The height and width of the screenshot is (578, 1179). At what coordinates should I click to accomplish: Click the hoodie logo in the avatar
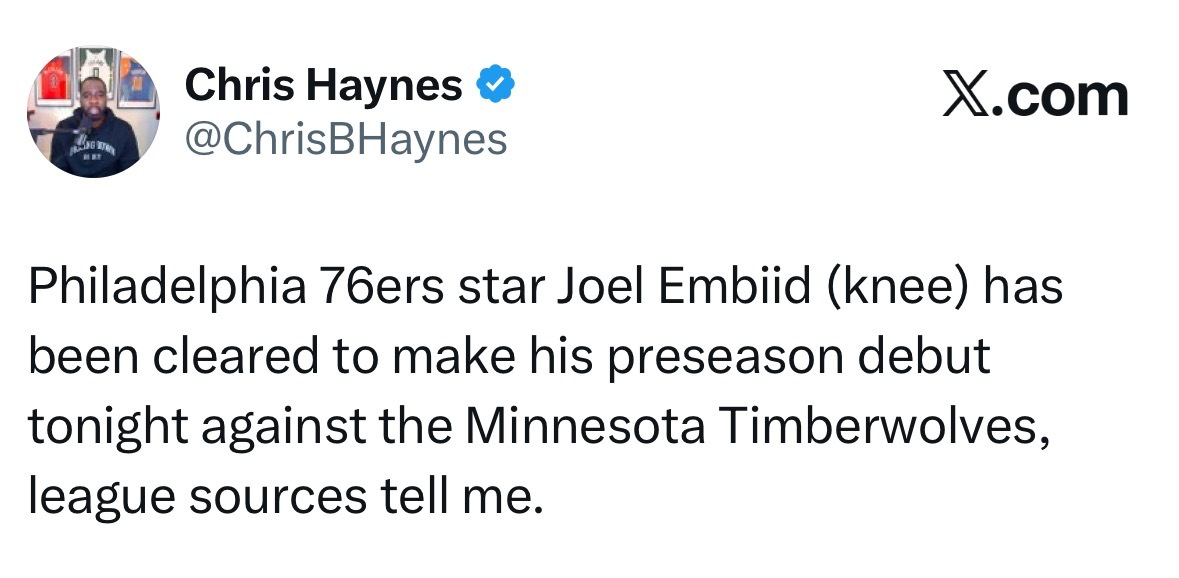point(93,147)
